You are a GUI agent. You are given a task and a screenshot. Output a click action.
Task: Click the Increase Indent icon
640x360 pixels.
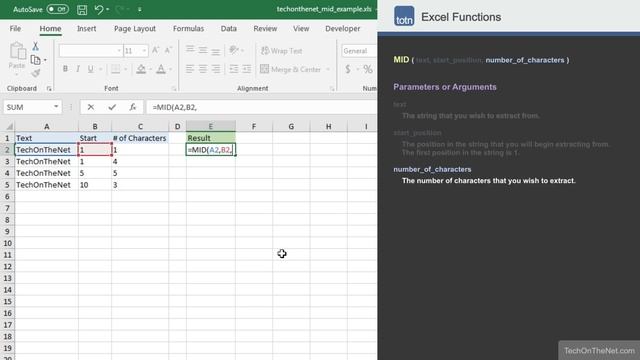click(x=247, y=69)
